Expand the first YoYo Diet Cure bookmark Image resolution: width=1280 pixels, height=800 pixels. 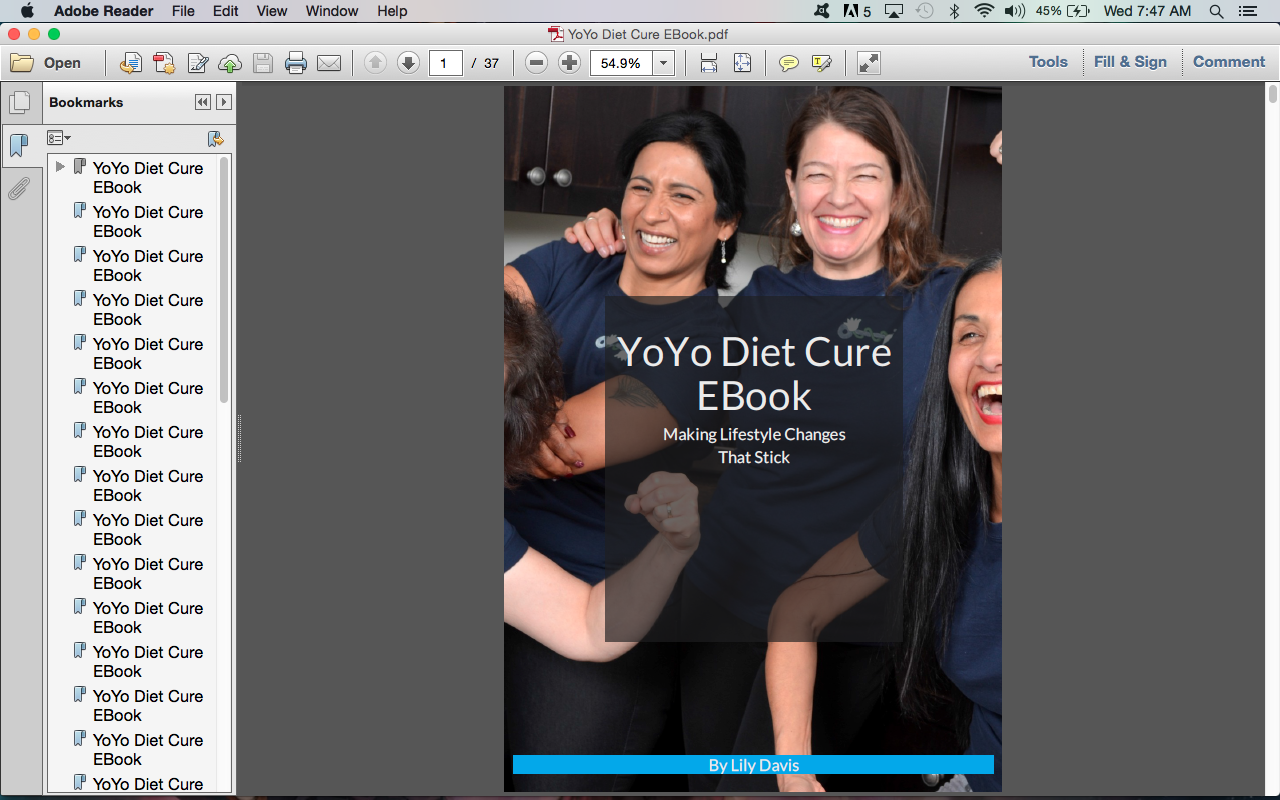click(60, 167)
